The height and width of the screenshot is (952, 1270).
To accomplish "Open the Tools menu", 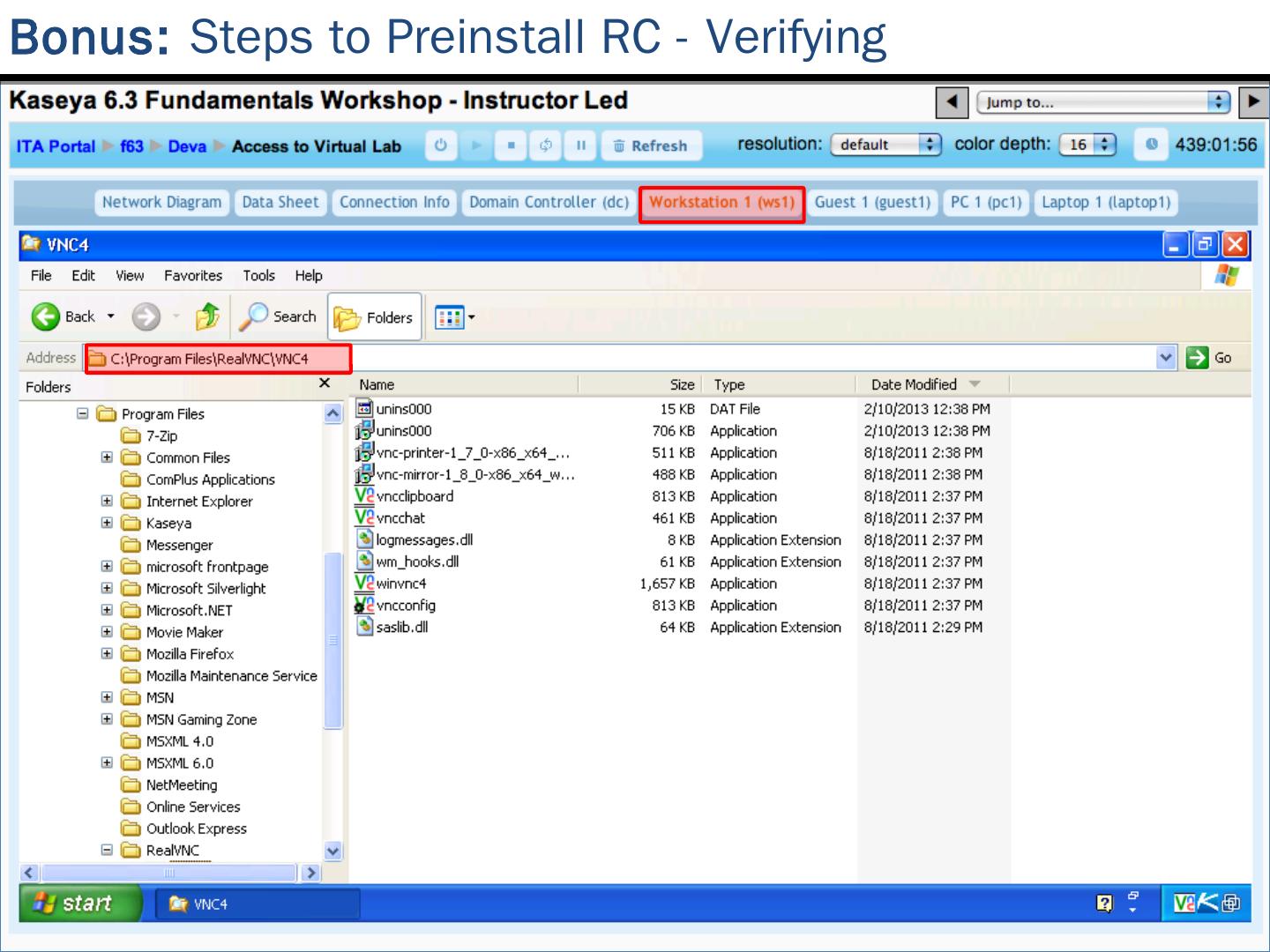I will (258, 276).
